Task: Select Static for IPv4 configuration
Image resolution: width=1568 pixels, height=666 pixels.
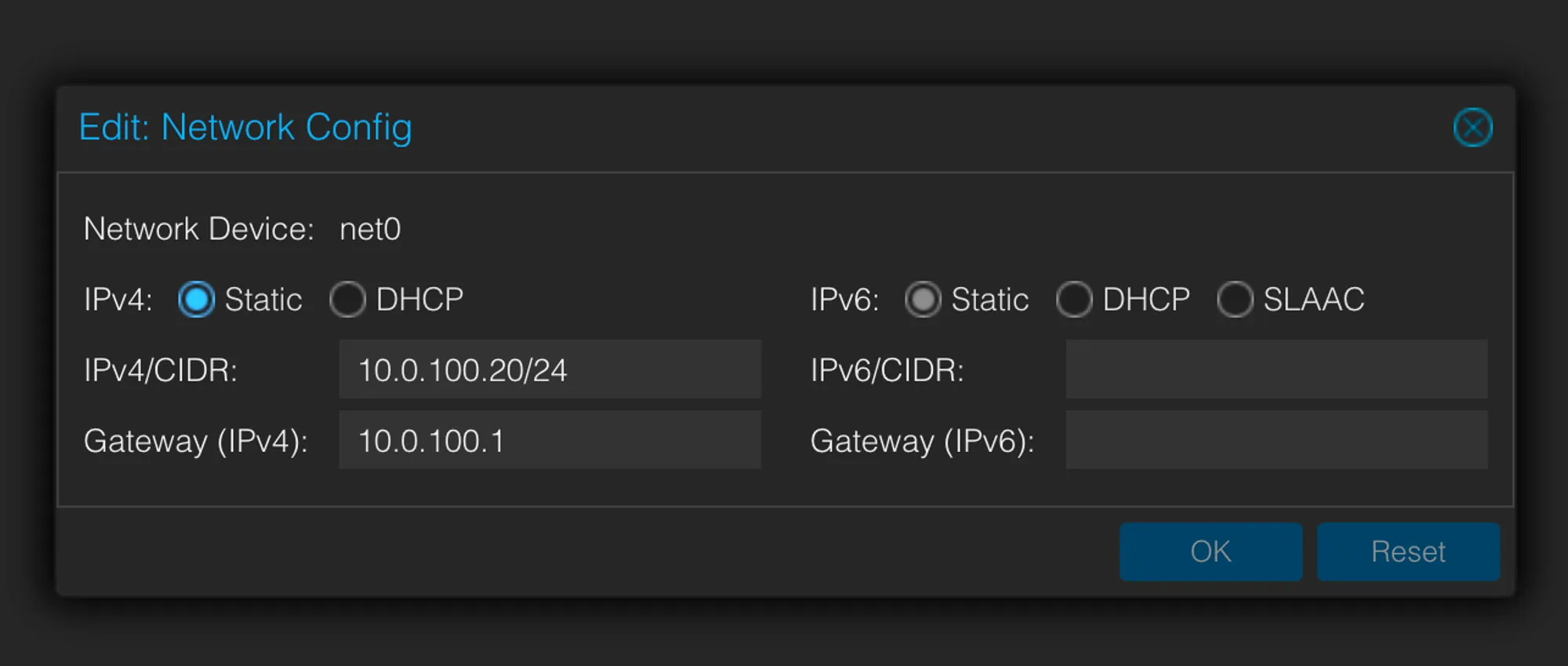Action: 196,299
